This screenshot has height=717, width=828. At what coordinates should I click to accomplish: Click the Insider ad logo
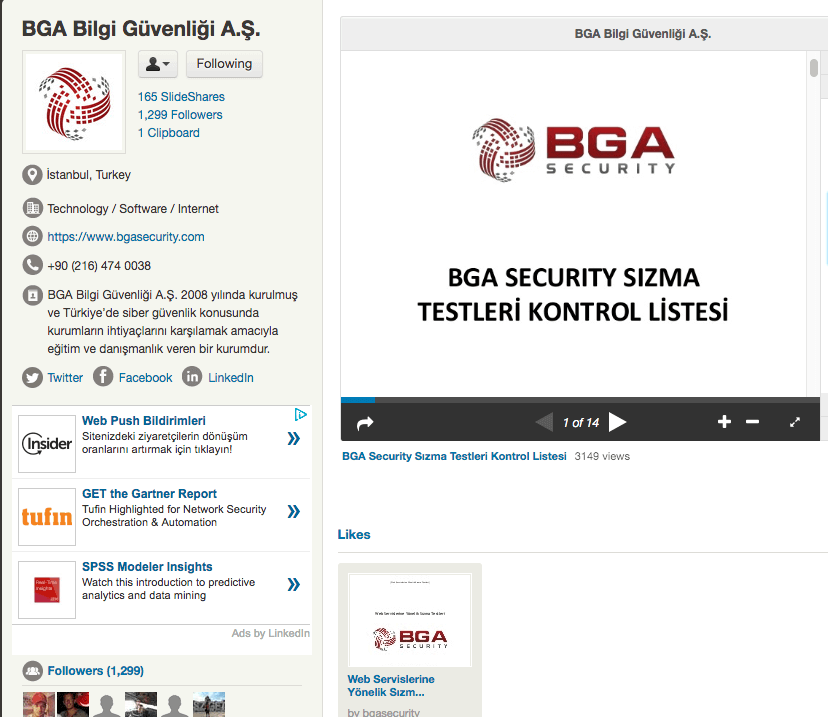click(x=47, y=444)
